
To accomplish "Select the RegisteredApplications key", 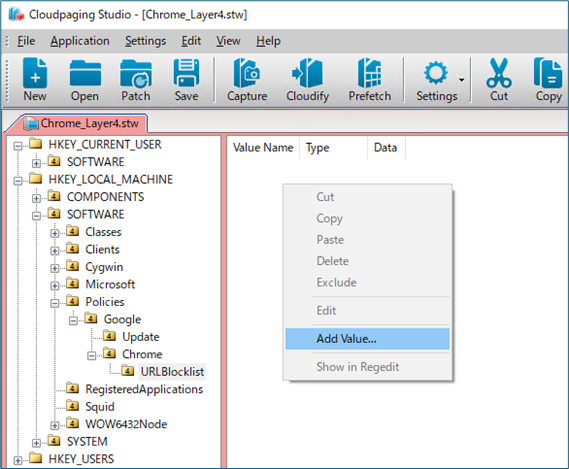I will click(x=144, y=389).
